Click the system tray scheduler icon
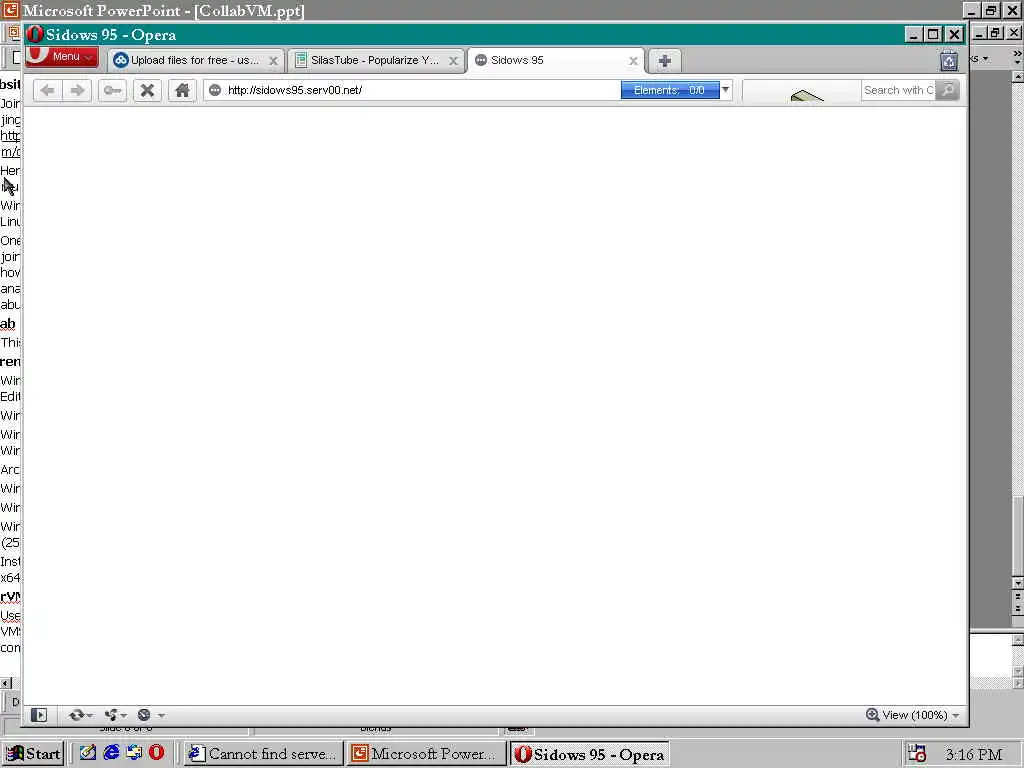The image size is (1024, 768). coord(918,754)
